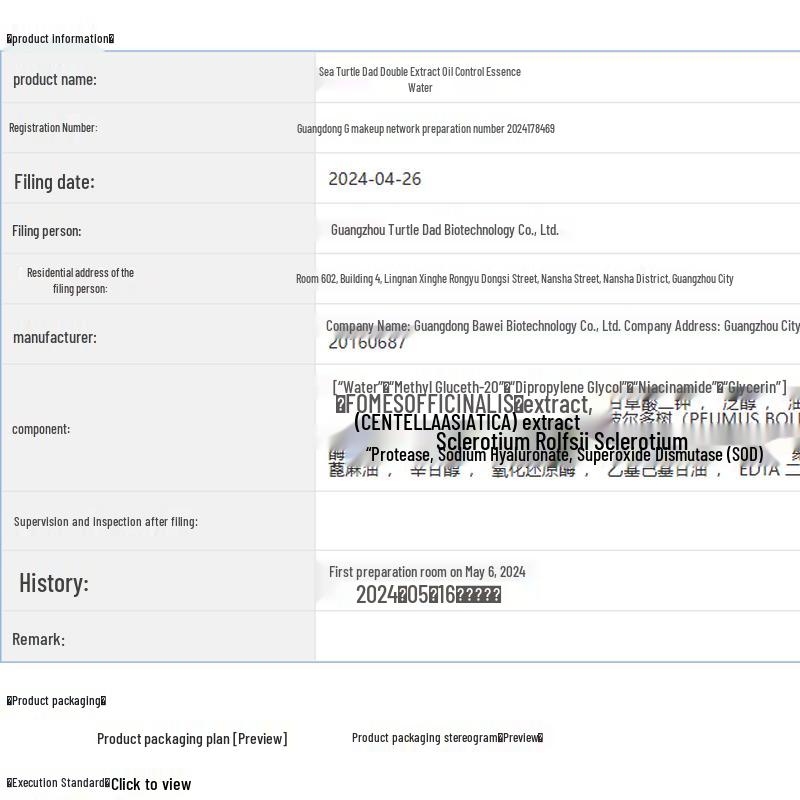This screenshot has height=800, width=800.
Task: Select the 'Sclerotium Rolfsii Sclerotium' component text
Action: pos(562,441)
